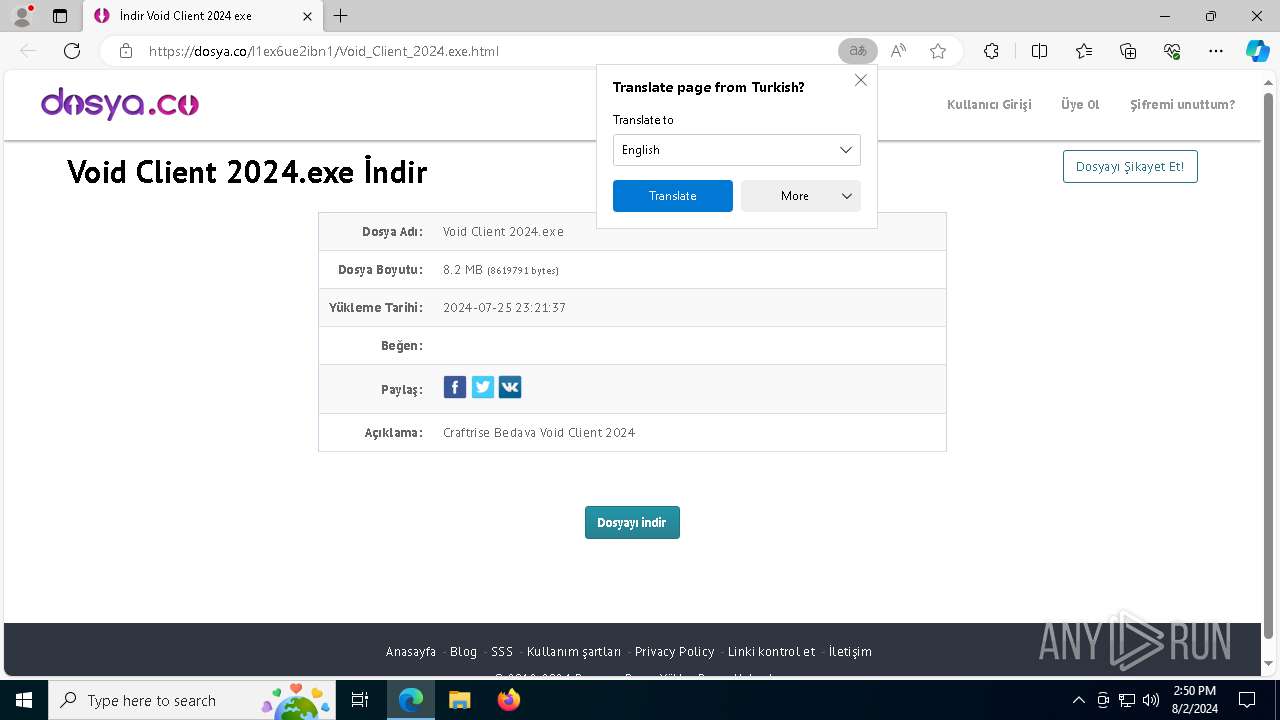Open the translate options icon in address bar
1280x720 pixels.
[x=857, y=51]
